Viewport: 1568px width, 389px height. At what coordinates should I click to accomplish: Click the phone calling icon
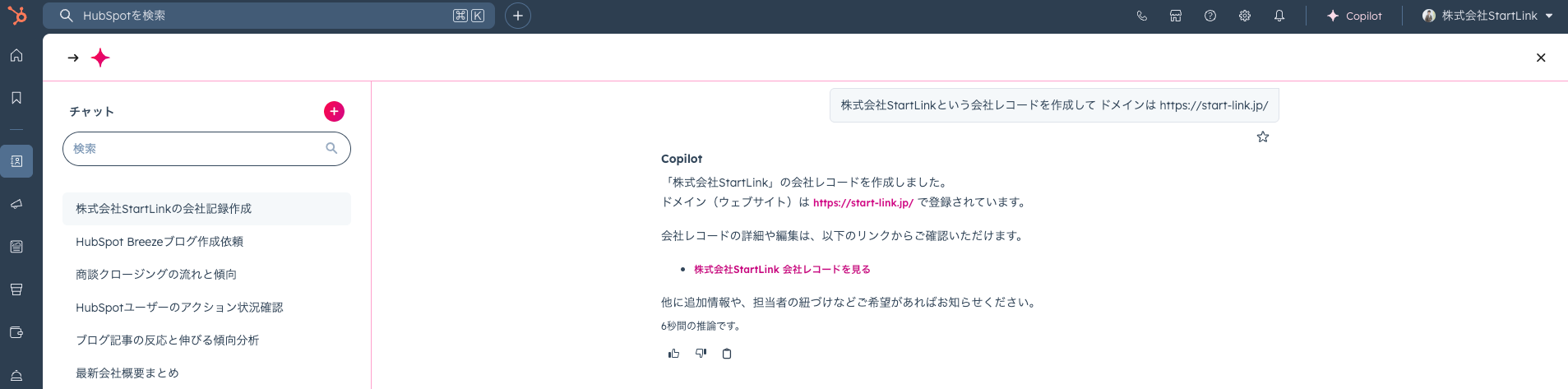(1141, 16)
